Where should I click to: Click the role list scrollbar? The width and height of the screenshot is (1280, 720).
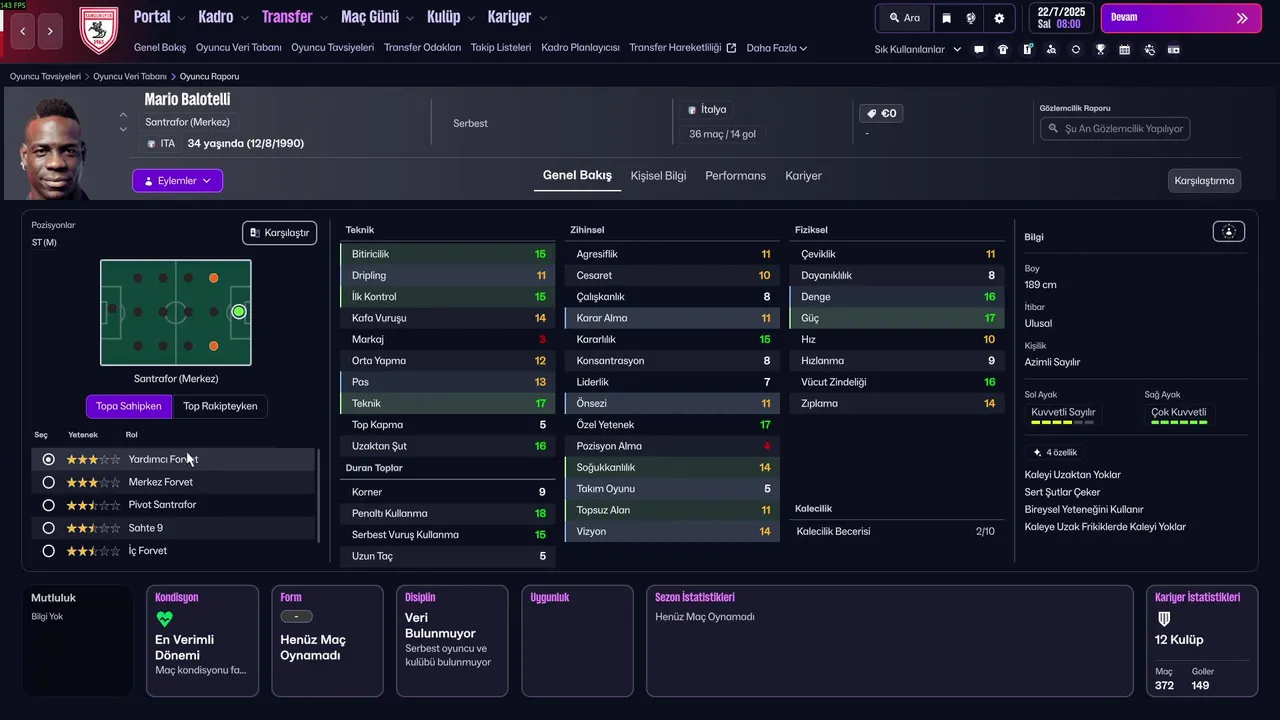(319, 495)
